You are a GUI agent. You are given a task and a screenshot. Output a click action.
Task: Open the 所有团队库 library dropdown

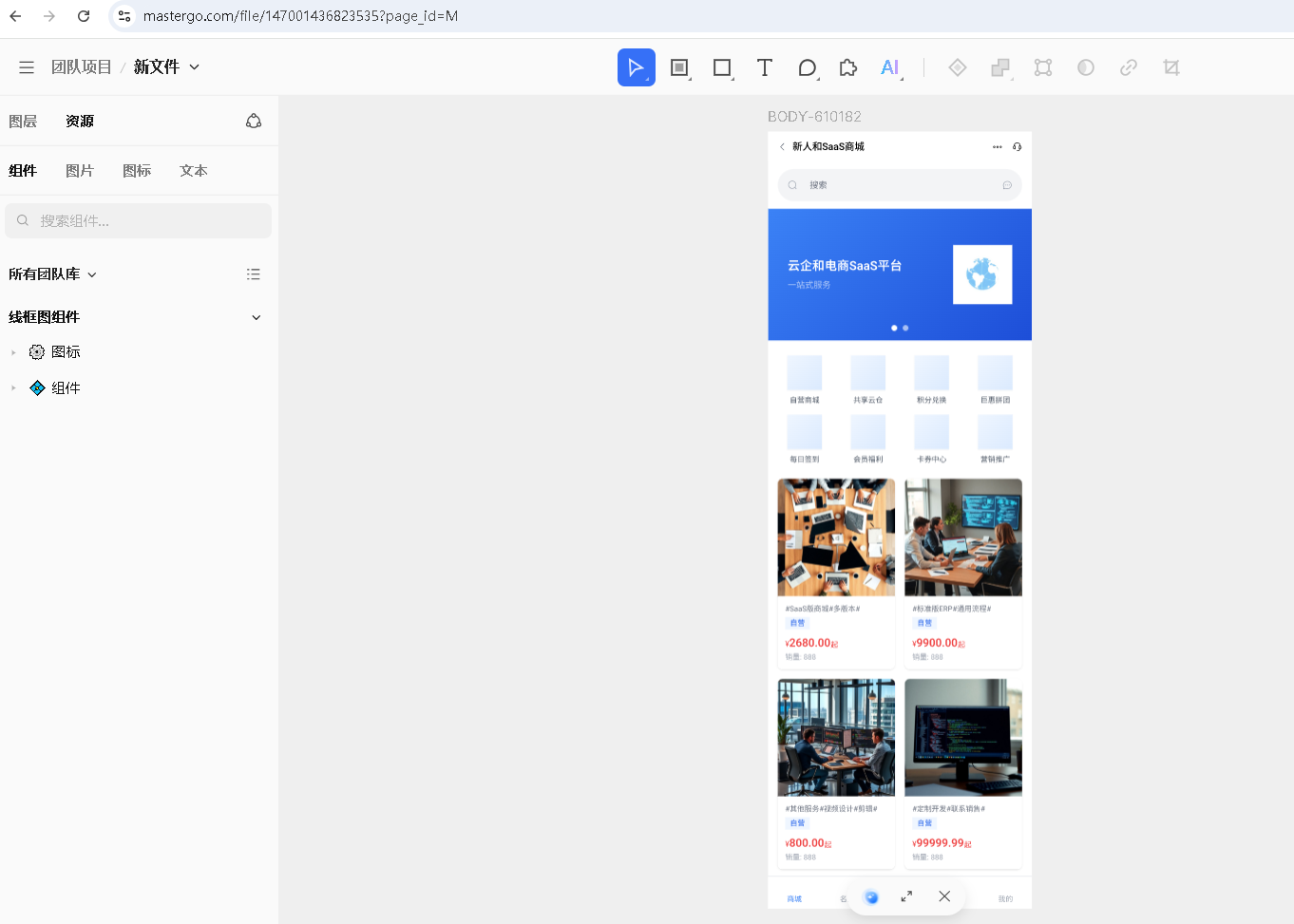[x=52, y=274]
